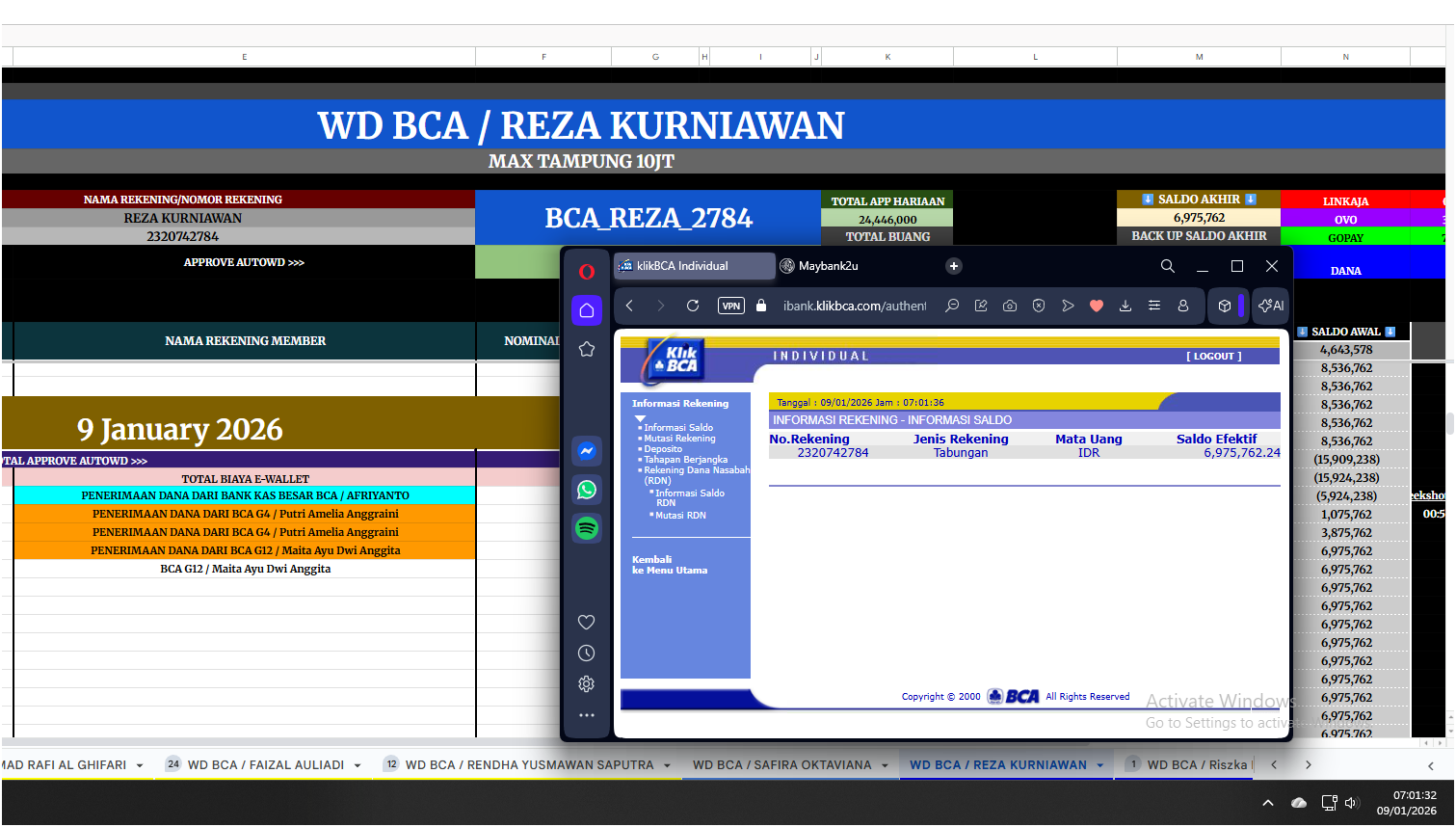Select the WD BCA / REZA KURNIAWAN sheet tab
Screen dimensions: 1456x827
(x=998, y=765)
